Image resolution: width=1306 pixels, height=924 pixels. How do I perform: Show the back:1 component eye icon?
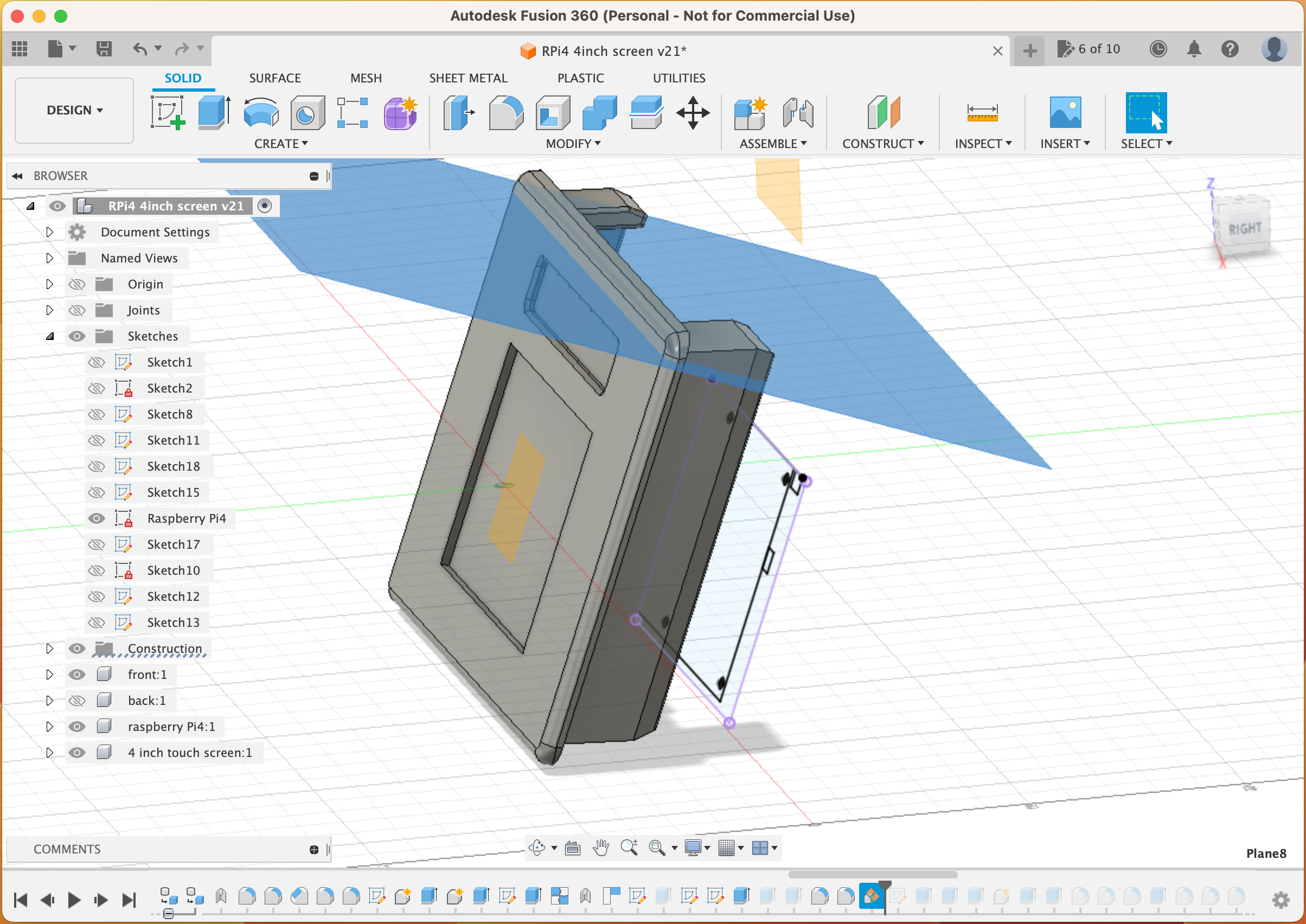pyautogui.click(x=77, y=701)
